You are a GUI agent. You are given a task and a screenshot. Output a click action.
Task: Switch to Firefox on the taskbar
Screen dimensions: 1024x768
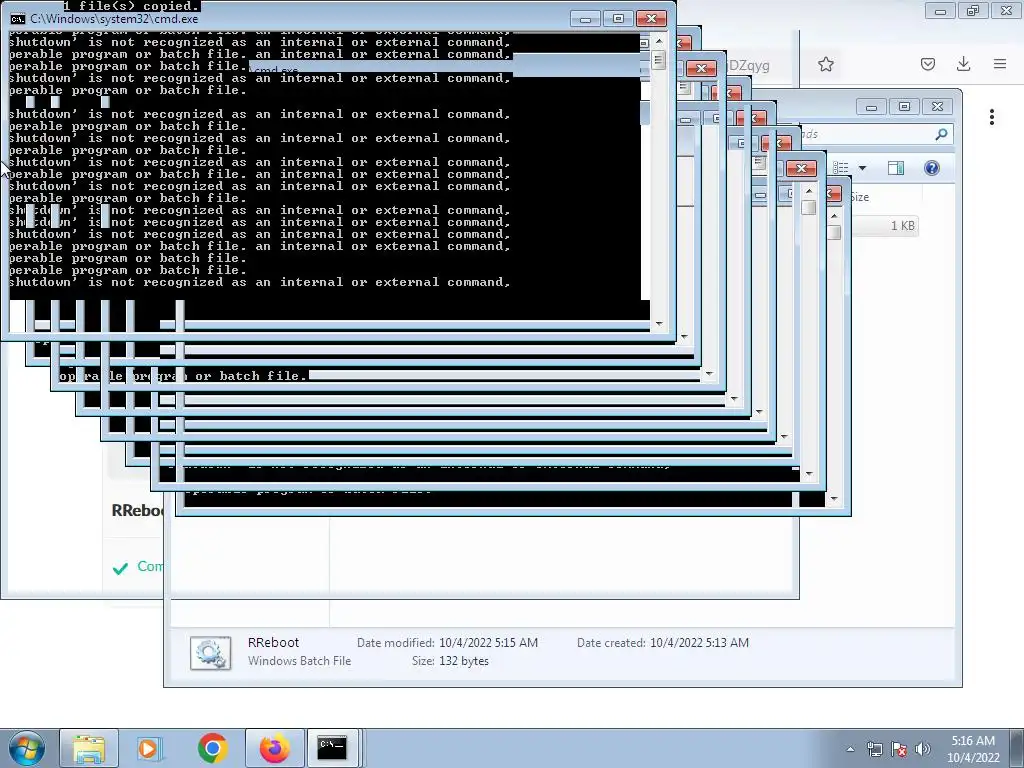[274, 748]
